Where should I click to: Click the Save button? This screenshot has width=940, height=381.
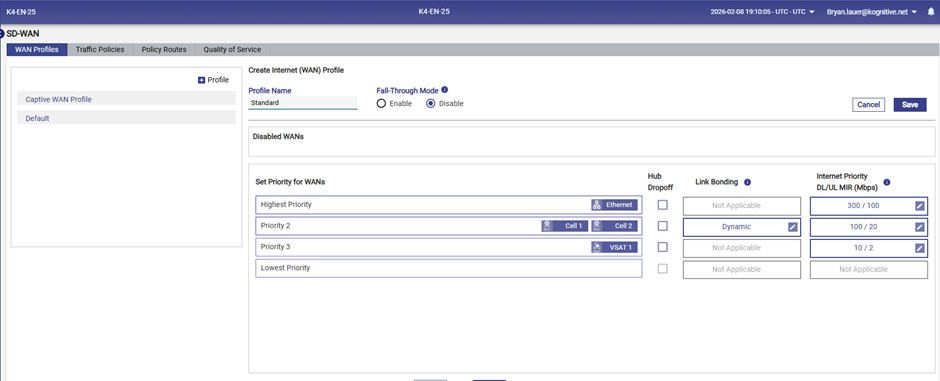(x=909, y=105)
